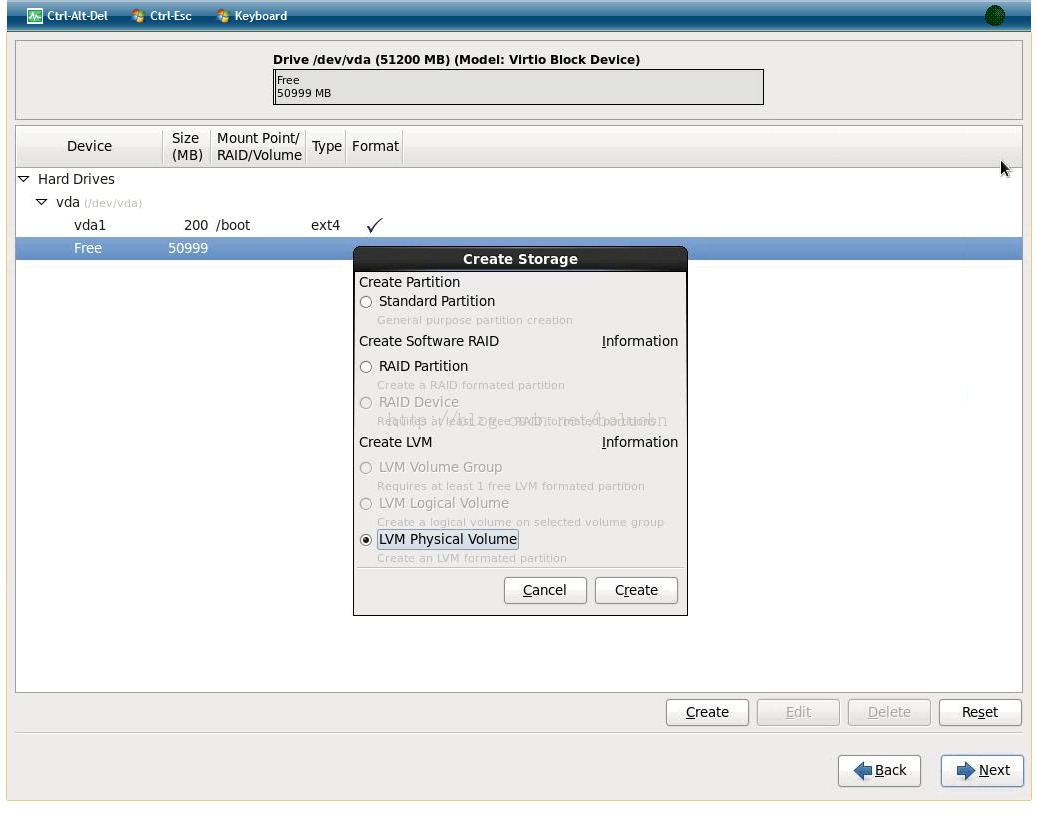This screenshot has height=819, width=1038.
Task: Click the Ctrl-Alt-Del label in top bar
Action: coord(77,16)
